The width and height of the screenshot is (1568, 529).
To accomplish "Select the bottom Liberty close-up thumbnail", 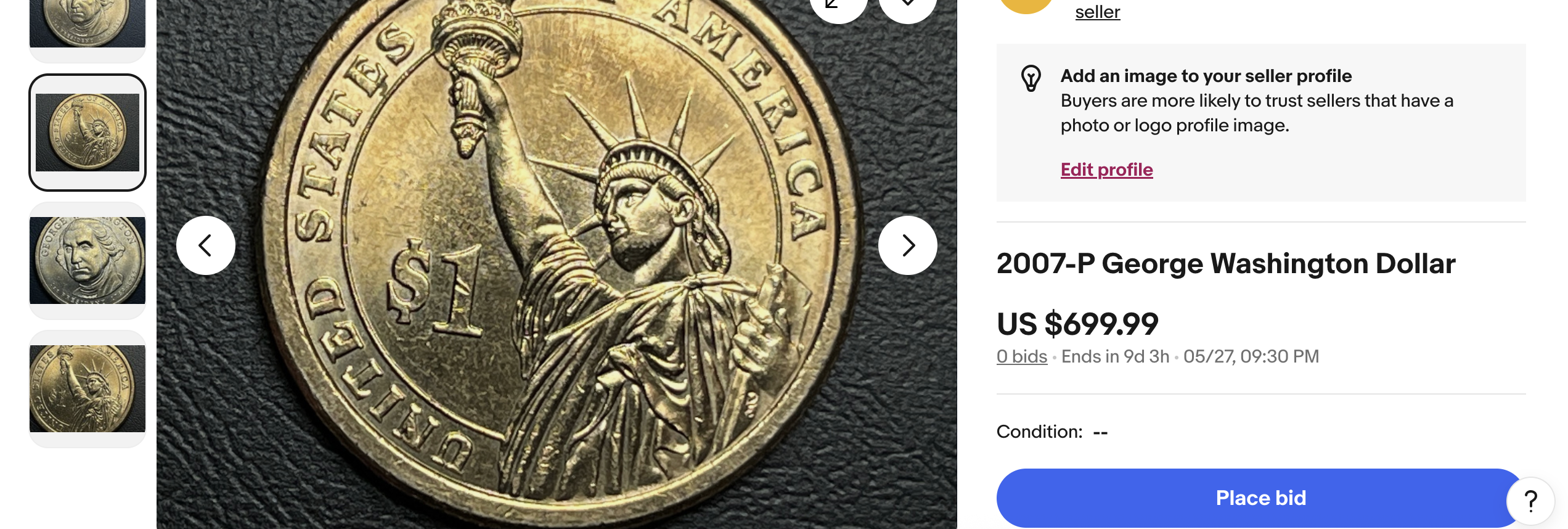I will pos(88,389).
